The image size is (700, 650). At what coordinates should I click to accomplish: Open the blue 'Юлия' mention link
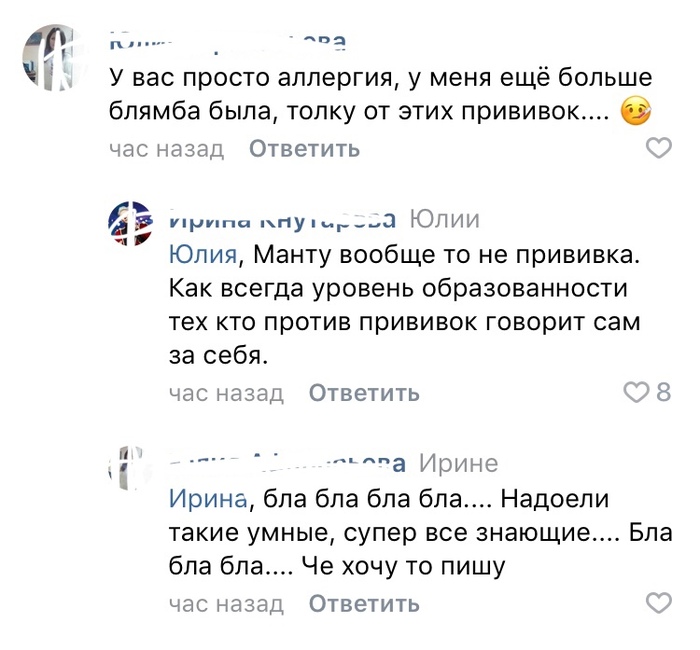click(204, 255)
